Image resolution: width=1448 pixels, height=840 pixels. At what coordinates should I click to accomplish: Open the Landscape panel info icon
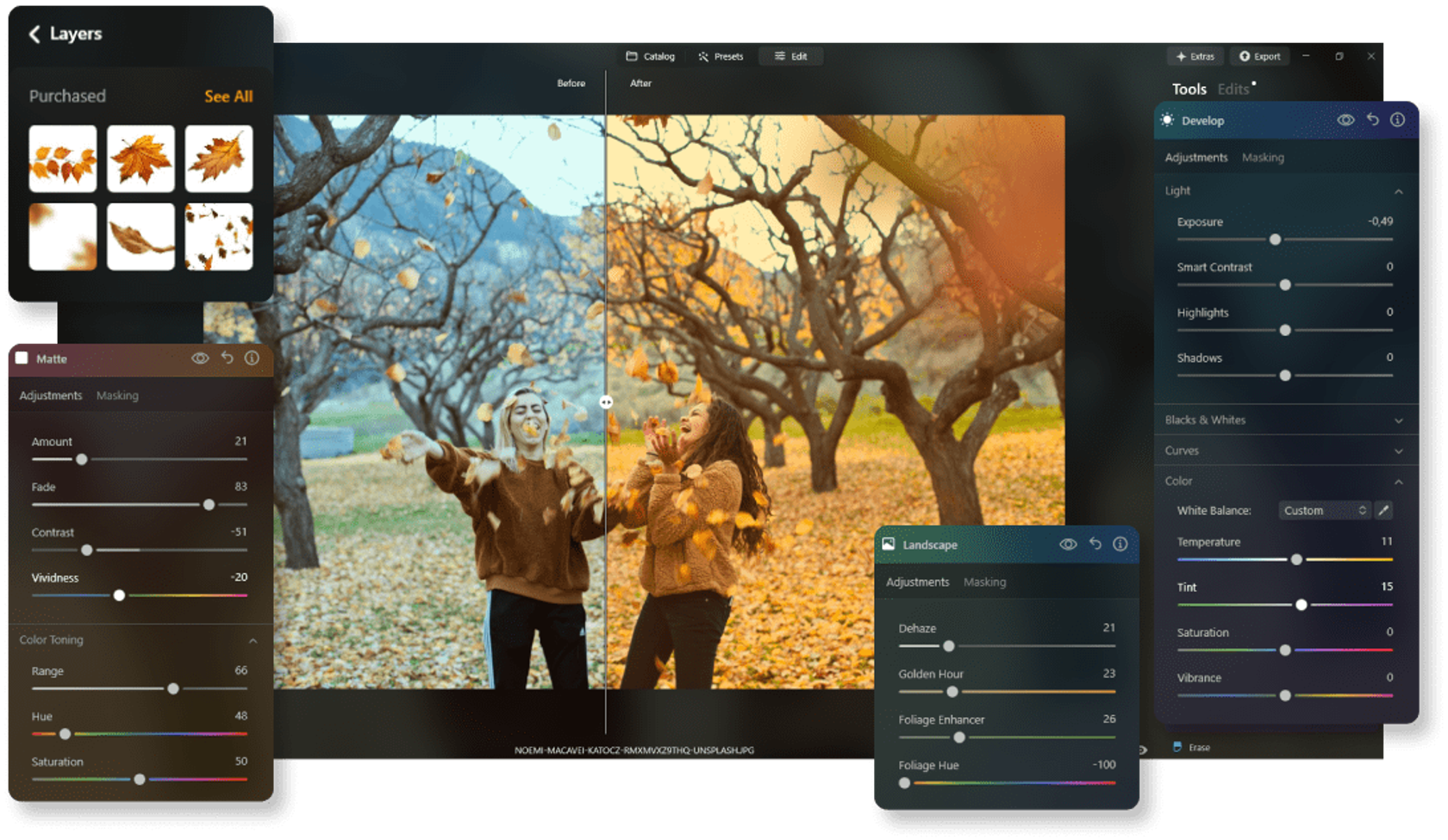1120,544
